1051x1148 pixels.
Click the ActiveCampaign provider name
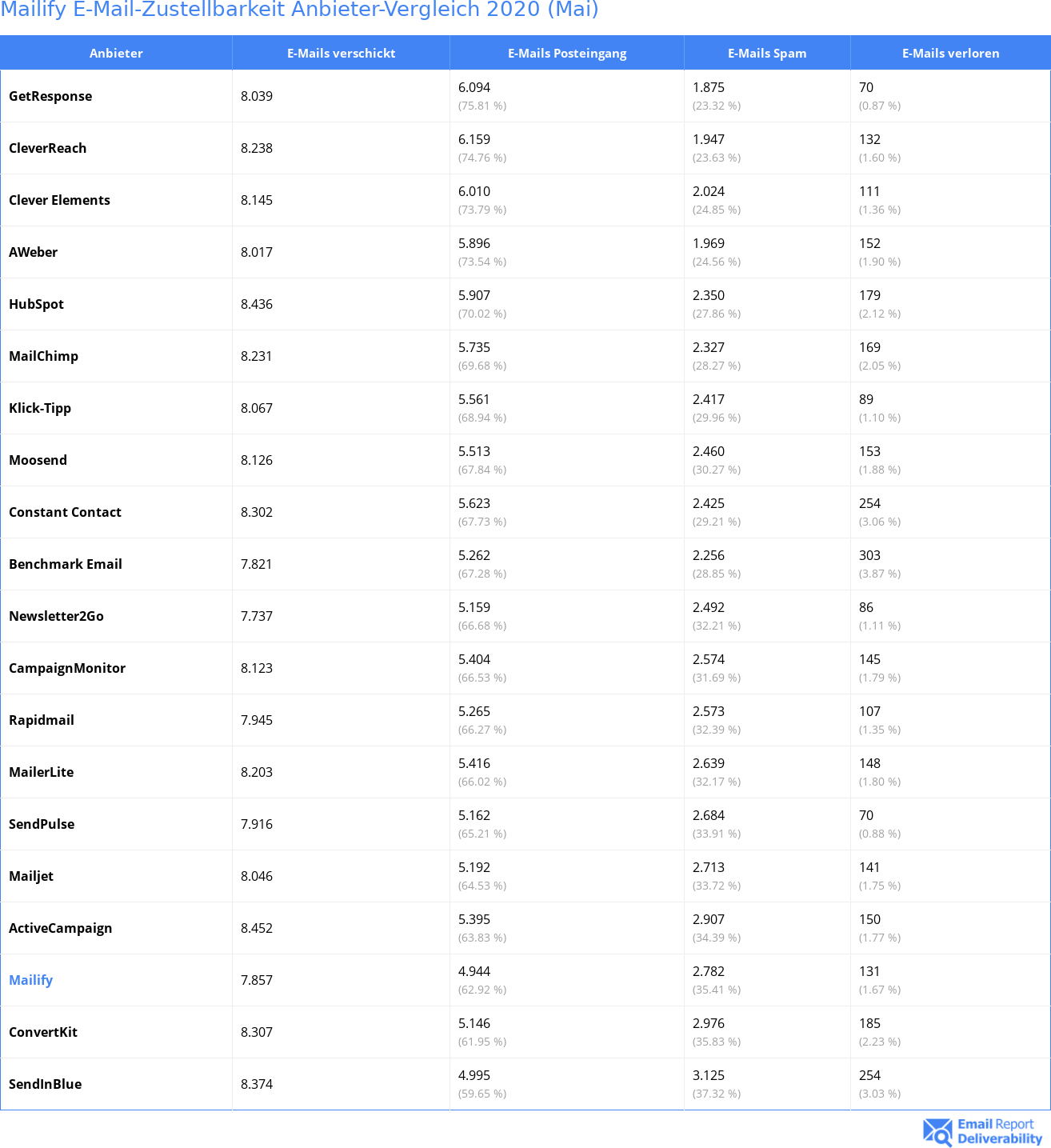click(60, 928)
